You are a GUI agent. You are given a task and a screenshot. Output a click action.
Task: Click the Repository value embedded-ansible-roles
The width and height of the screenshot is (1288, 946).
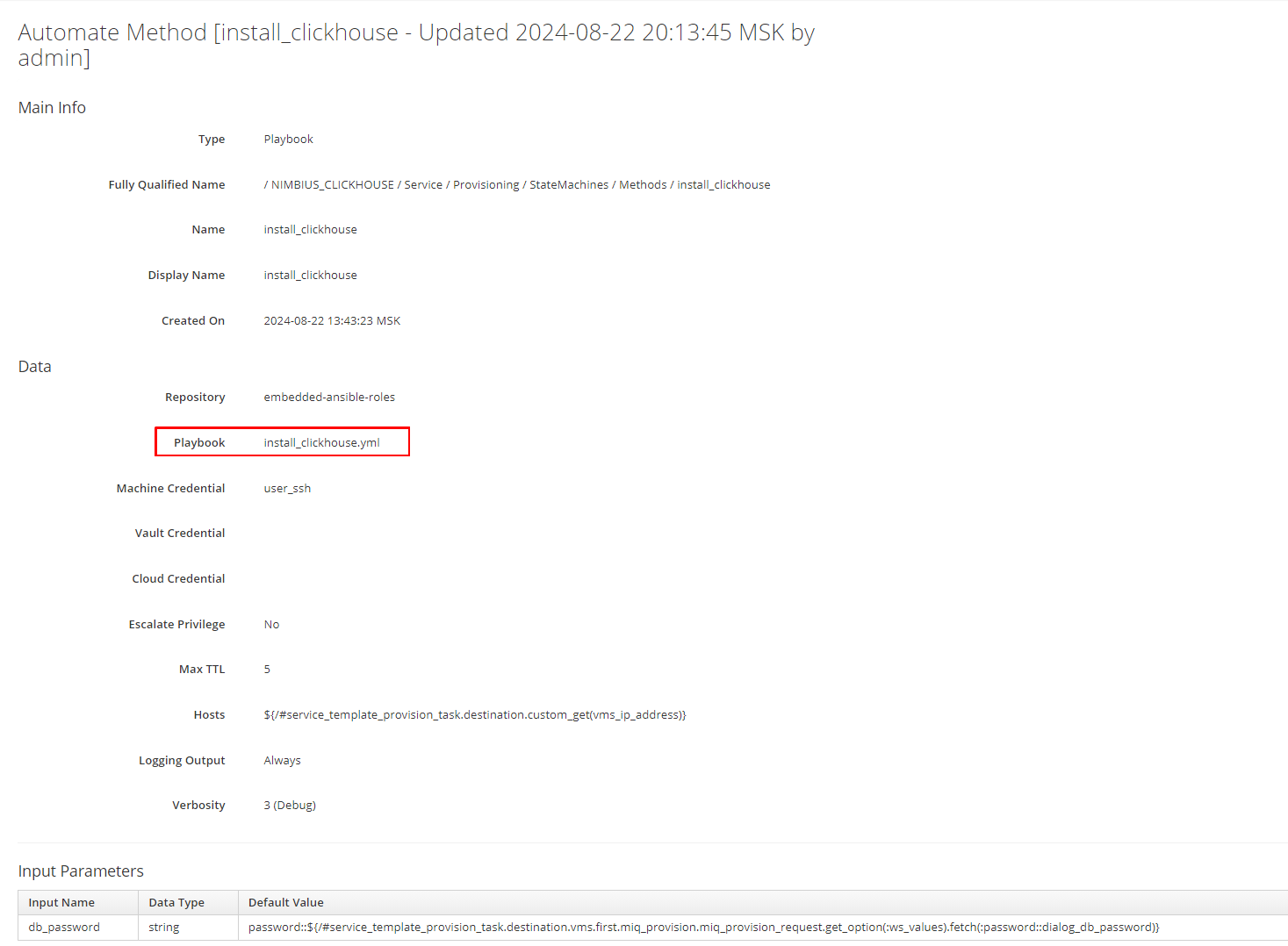[329, 398]
